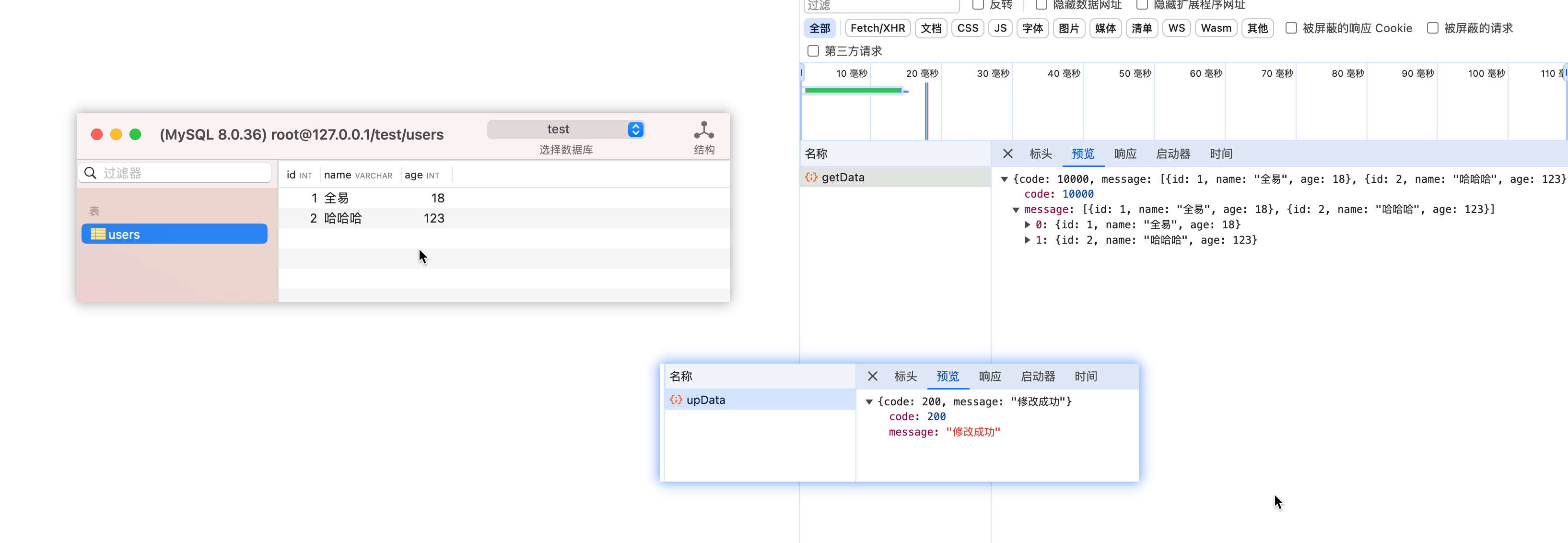Toggle blocked response Cookie checkbox
Screen dimensions: 1568x543
1291,28
